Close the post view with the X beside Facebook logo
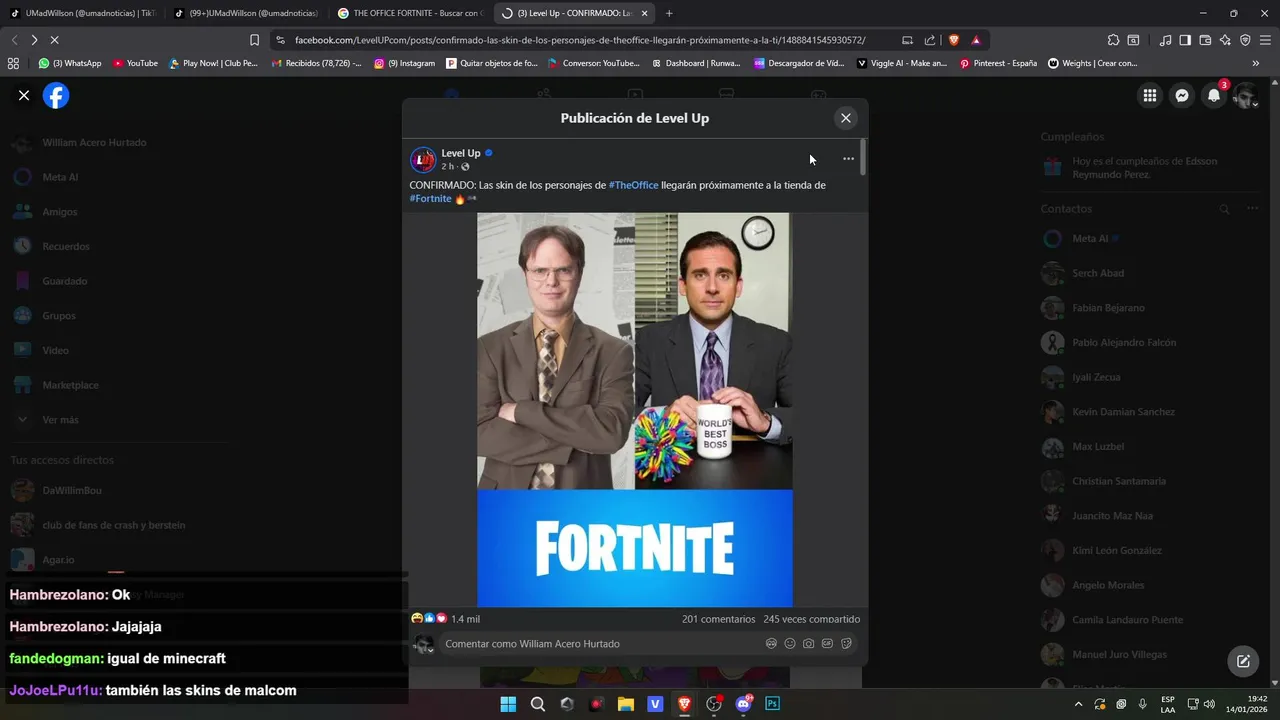 point(24,96)
